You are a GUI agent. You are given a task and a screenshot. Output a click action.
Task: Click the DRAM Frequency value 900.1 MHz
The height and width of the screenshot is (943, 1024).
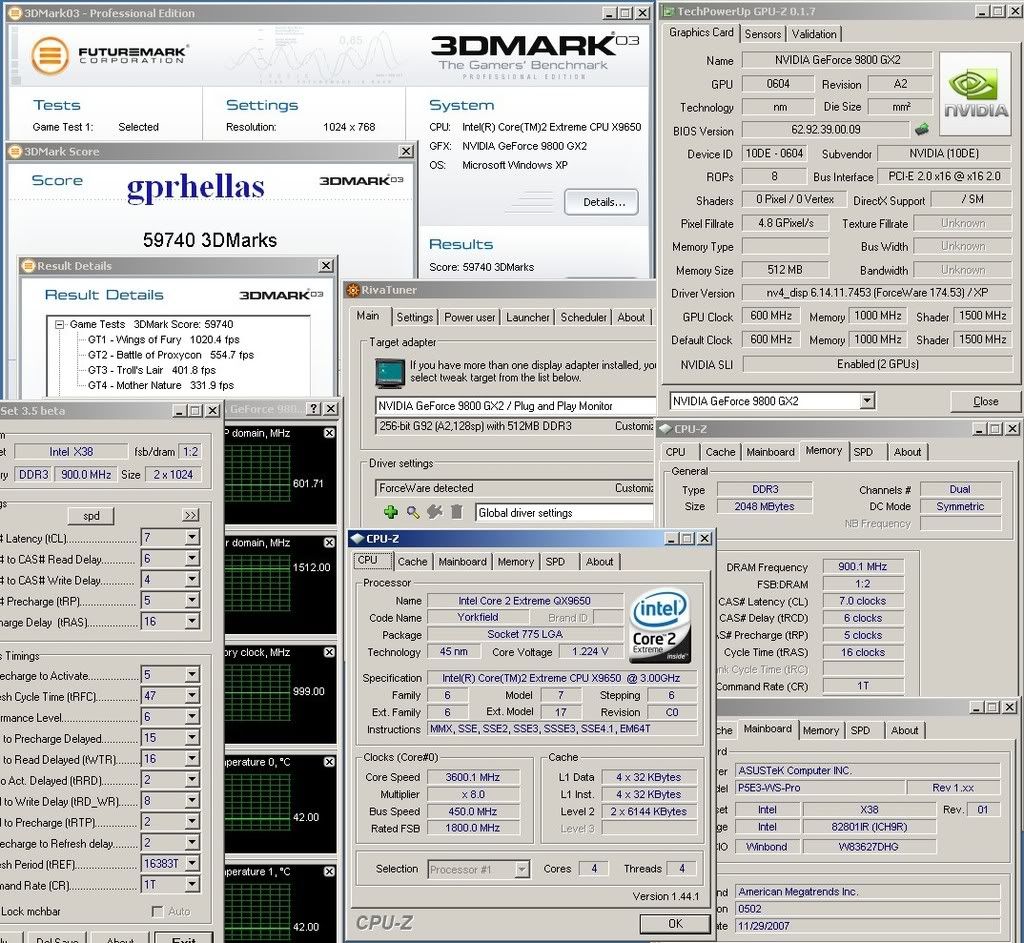tap(863, 566)
